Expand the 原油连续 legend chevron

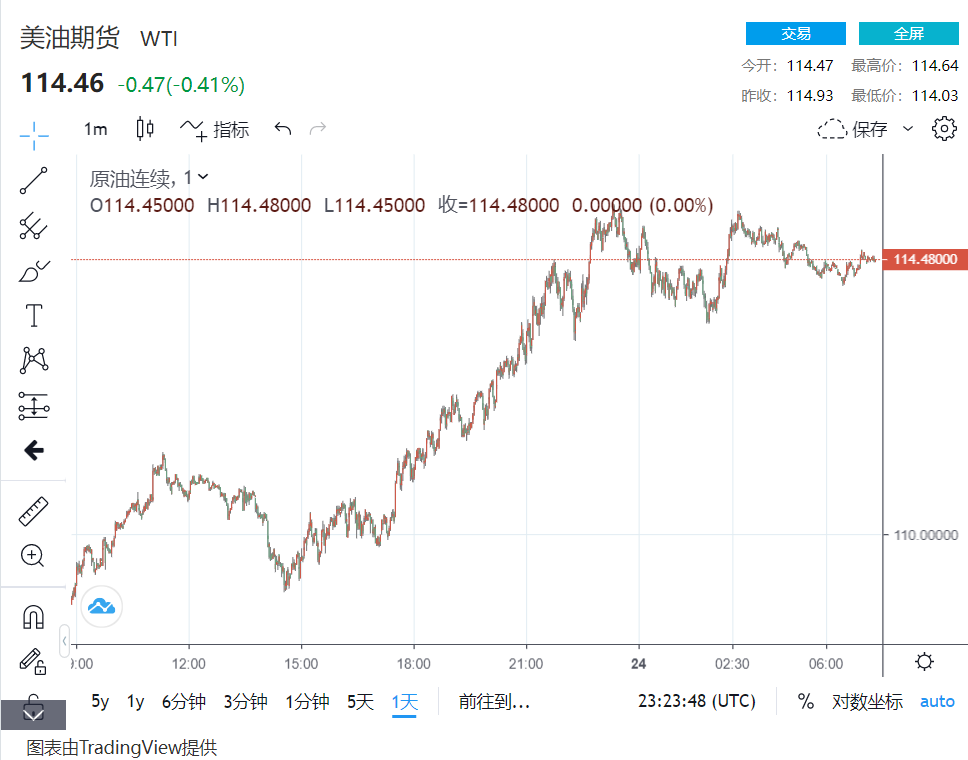point(204,177)
